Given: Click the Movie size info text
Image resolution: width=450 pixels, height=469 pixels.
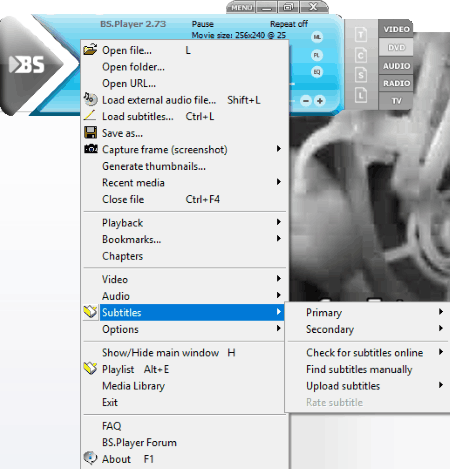Looking at the screenshot, I should [239, 35].
